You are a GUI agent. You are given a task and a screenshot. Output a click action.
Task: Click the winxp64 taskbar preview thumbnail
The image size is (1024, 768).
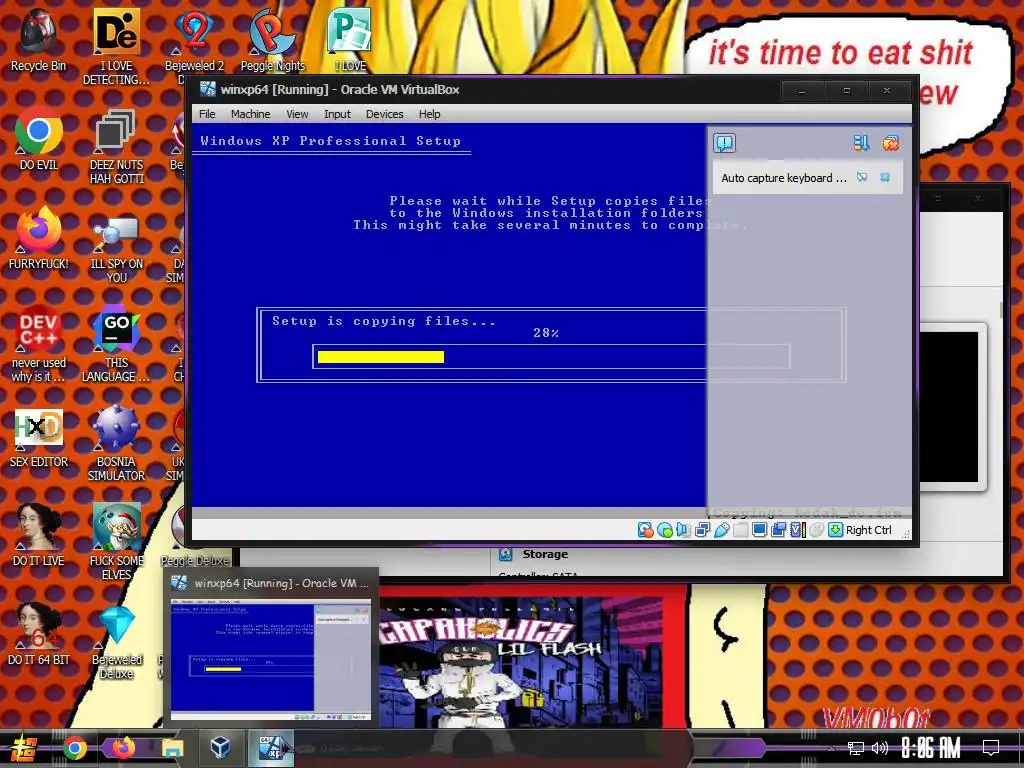(270, 660)
